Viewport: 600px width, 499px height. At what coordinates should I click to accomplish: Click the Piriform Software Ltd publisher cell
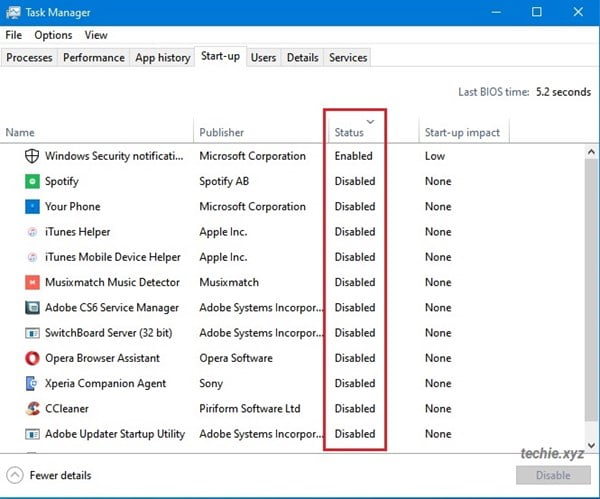250,409
